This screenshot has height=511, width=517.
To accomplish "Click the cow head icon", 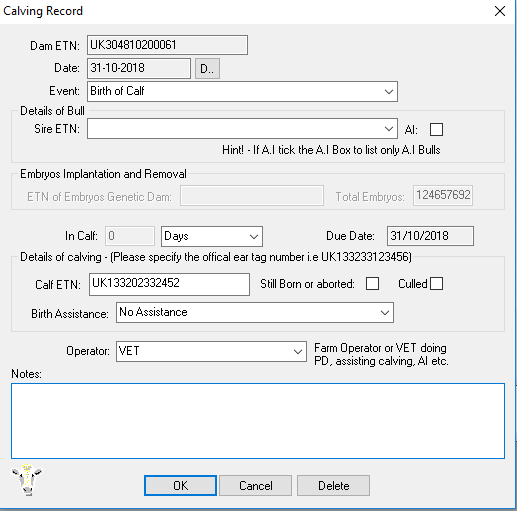I will click(27, 479).
